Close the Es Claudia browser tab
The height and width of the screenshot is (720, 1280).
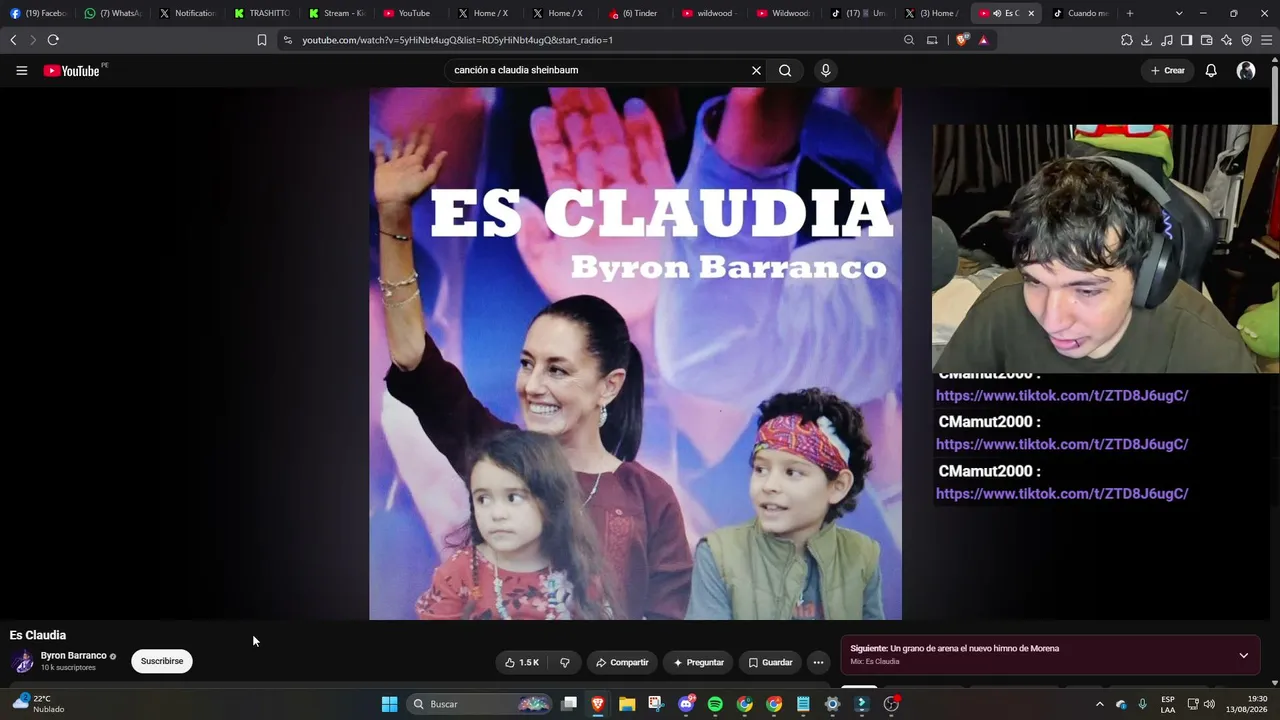pyautogui.click(x=1031, y=13)
